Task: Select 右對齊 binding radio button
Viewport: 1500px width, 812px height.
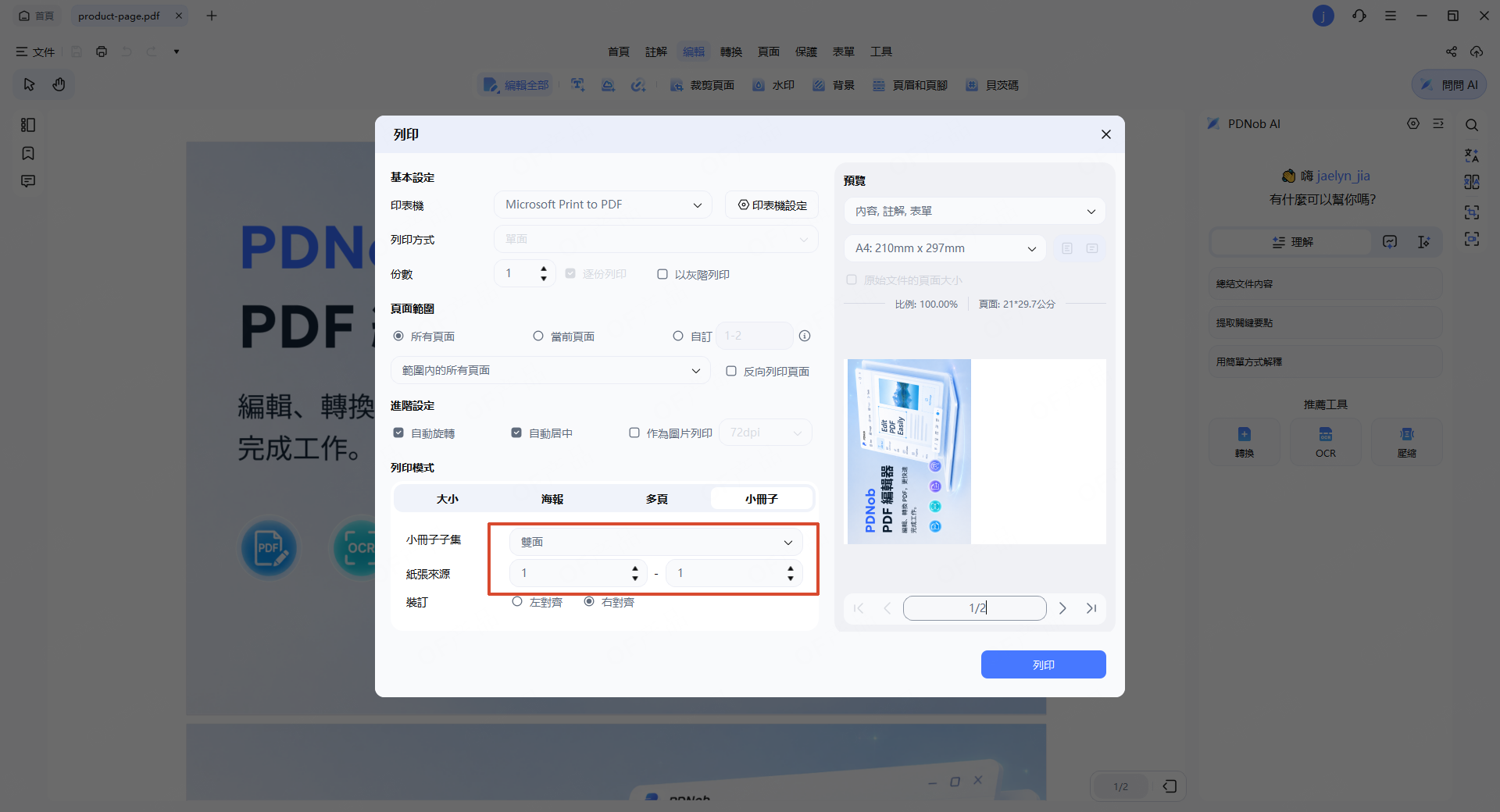Action: click(589, 601)
